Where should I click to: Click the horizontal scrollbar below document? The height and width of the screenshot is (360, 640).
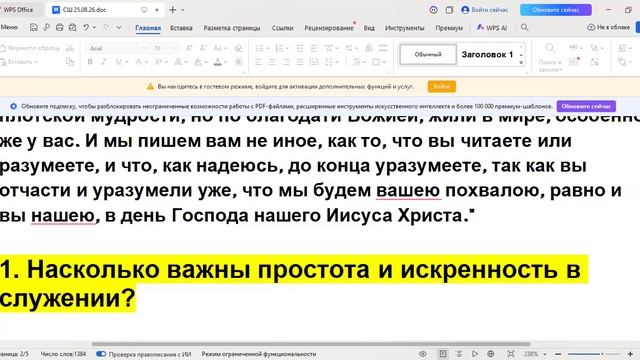311,344
